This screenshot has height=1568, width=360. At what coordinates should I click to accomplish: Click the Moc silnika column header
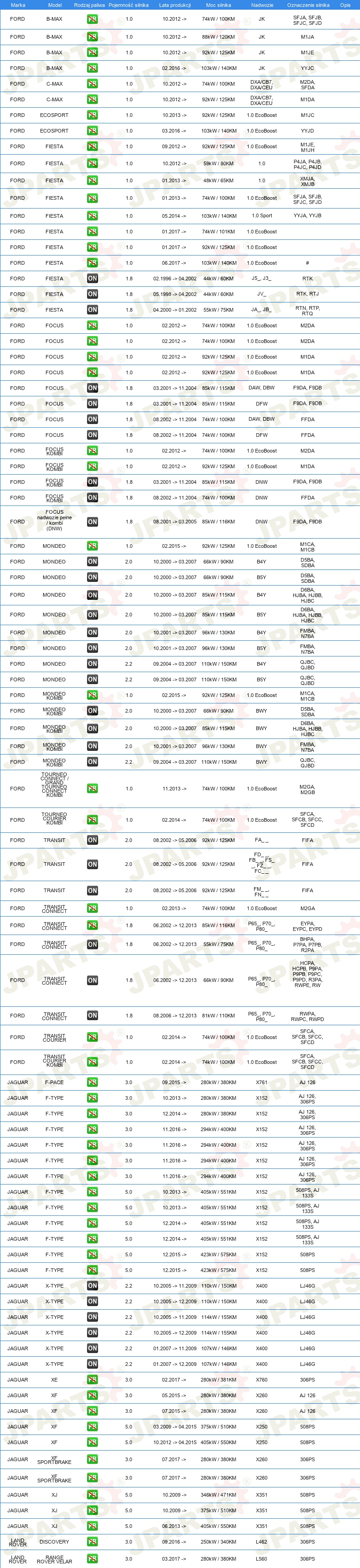click(218, 5)
